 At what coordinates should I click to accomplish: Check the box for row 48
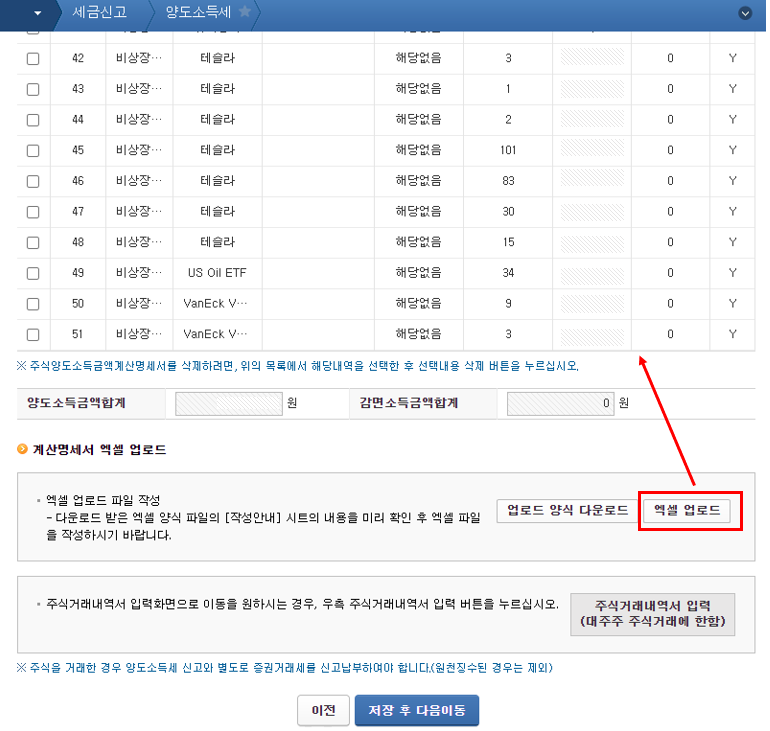point(33,243)
